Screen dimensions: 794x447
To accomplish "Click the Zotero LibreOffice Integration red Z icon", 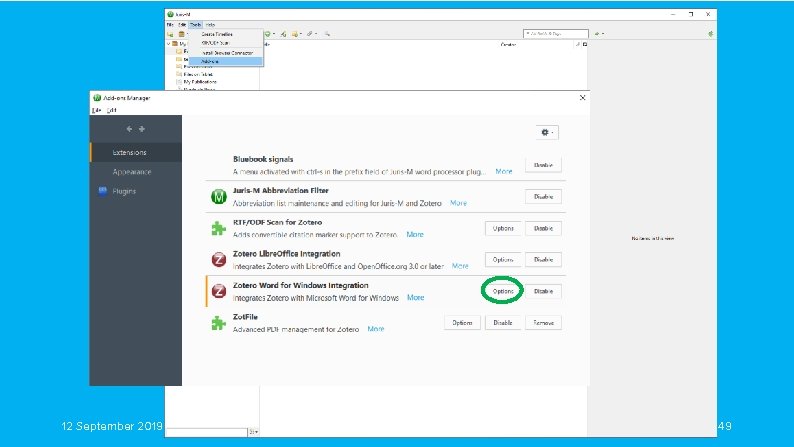I will click(219, 260).
